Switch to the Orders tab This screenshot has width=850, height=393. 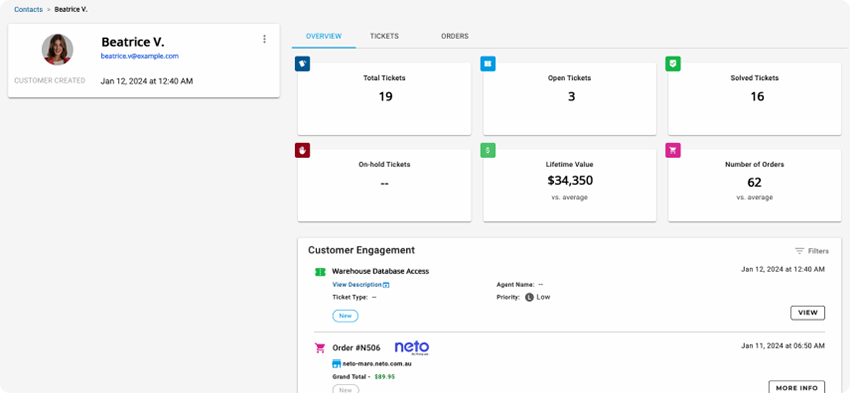(x=455, y=36)
